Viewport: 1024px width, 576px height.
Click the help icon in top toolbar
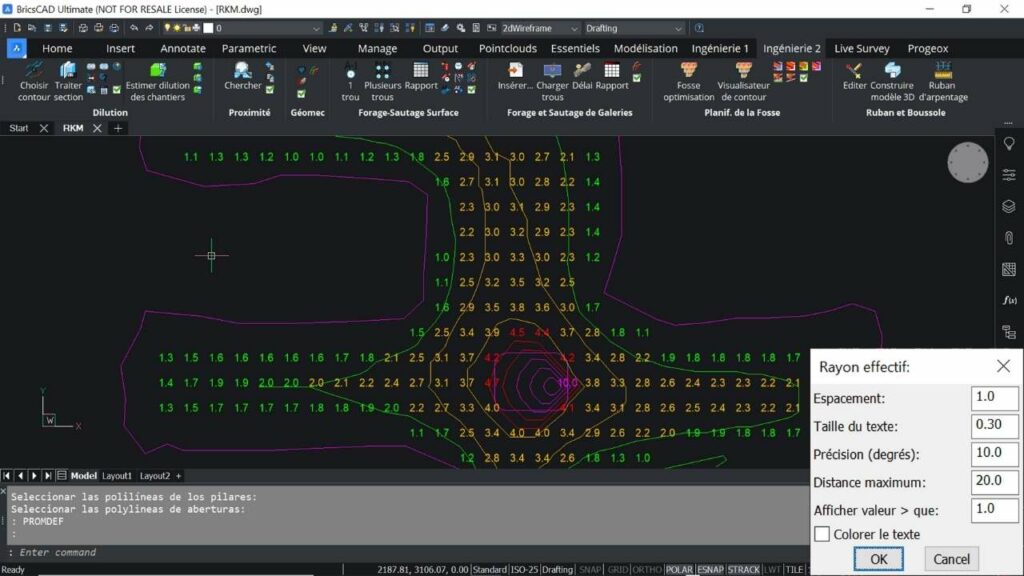coord(699,28)
